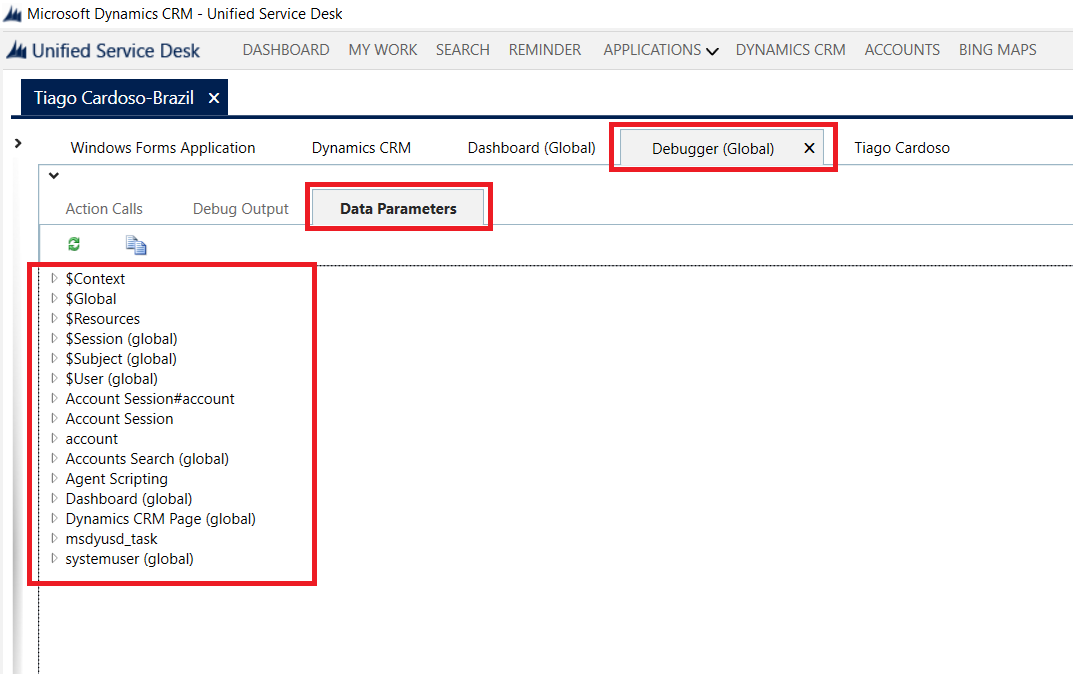Open the DASHBOARD toolbar item

(286, 50)
